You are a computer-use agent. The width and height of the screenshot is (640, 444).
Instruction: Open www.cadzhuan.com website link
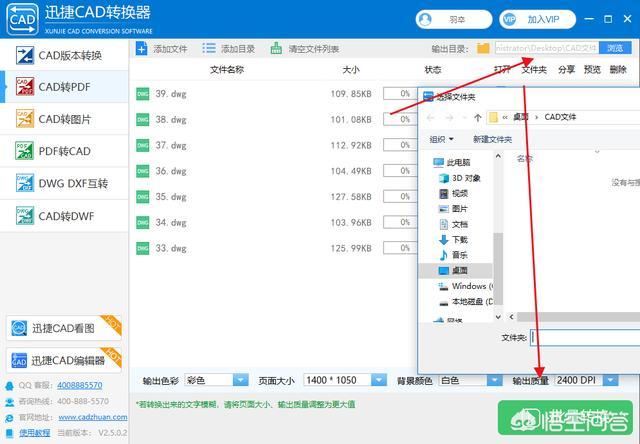93,417
